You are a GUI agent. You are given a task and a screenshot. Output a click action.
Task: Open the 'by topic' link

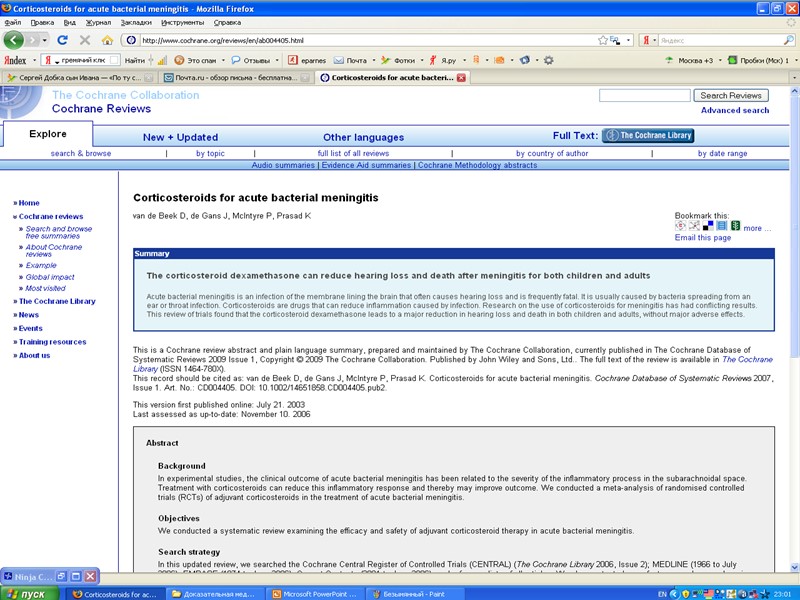210,153
